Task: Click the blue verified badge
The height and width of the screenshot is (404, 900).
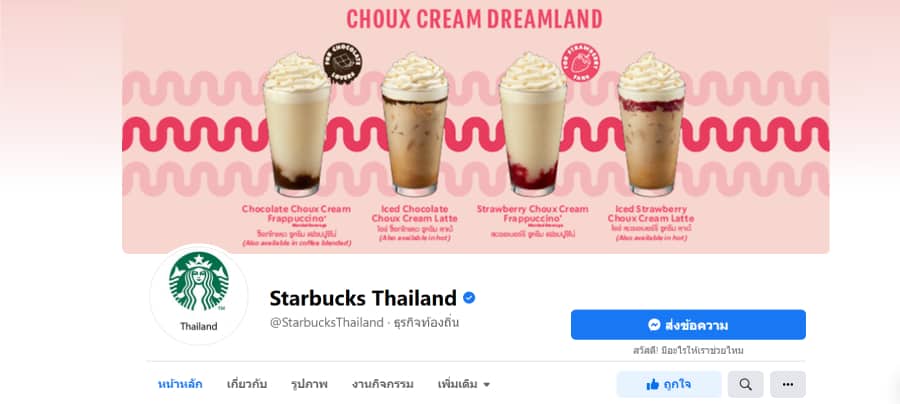Action: coord(469,298)
